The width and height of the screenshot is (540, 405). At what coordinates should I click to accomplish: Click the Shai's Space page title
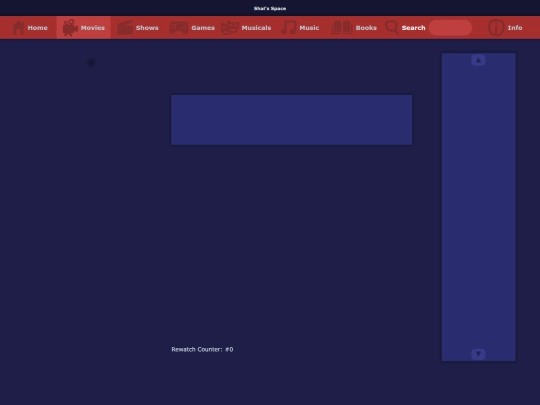tap(270, 8)
